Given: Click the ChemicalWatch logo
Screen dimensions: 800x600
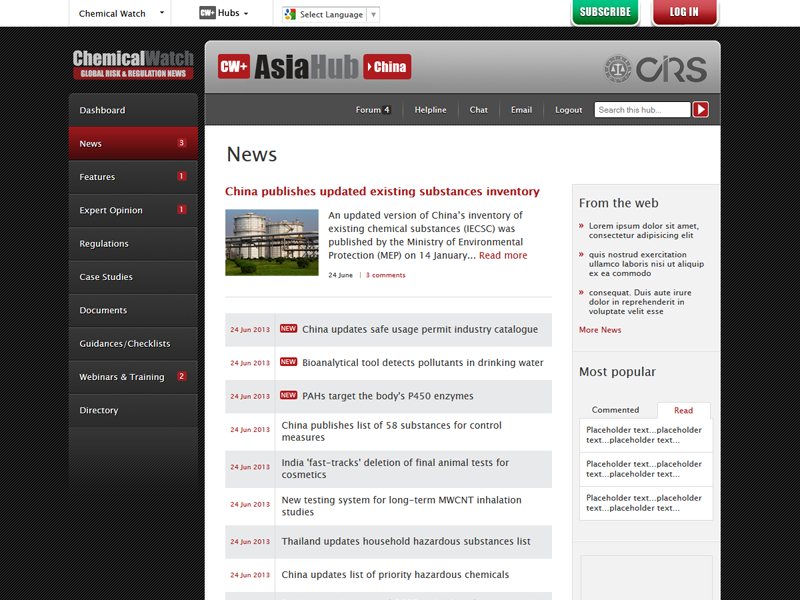Looking at the screenshot, I should (x=133, y=65).
